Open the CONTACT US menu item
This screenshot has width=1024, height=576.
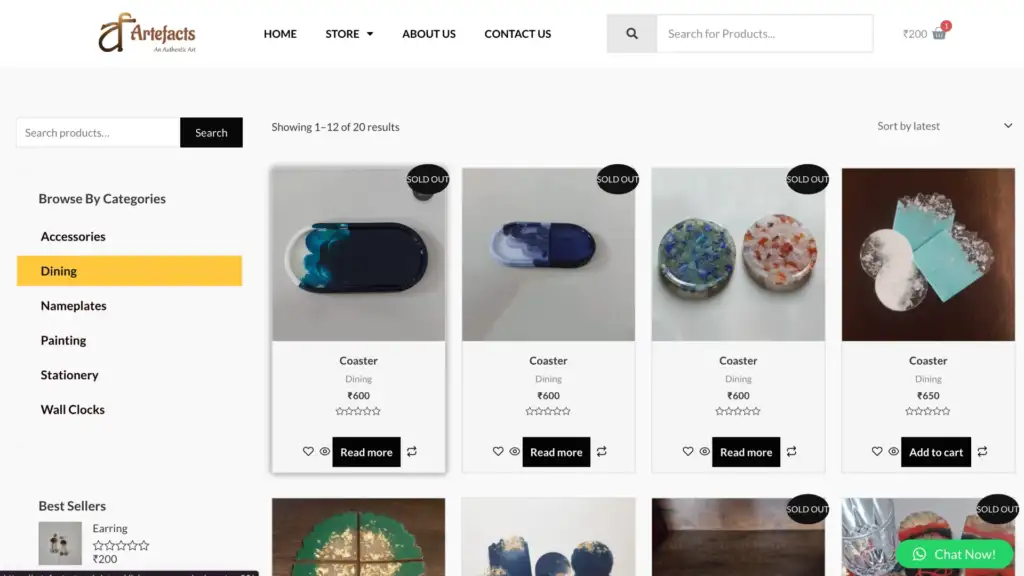(517, 33)
